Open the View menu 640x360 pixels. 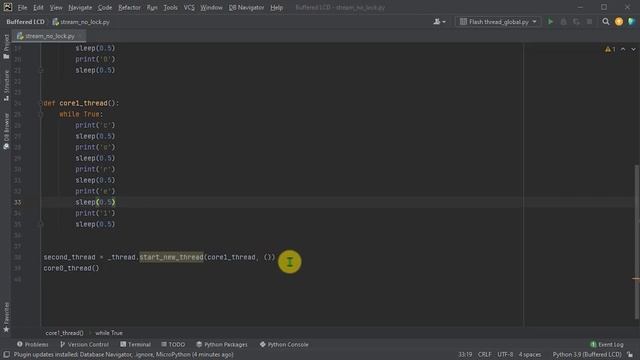point(56,7)
